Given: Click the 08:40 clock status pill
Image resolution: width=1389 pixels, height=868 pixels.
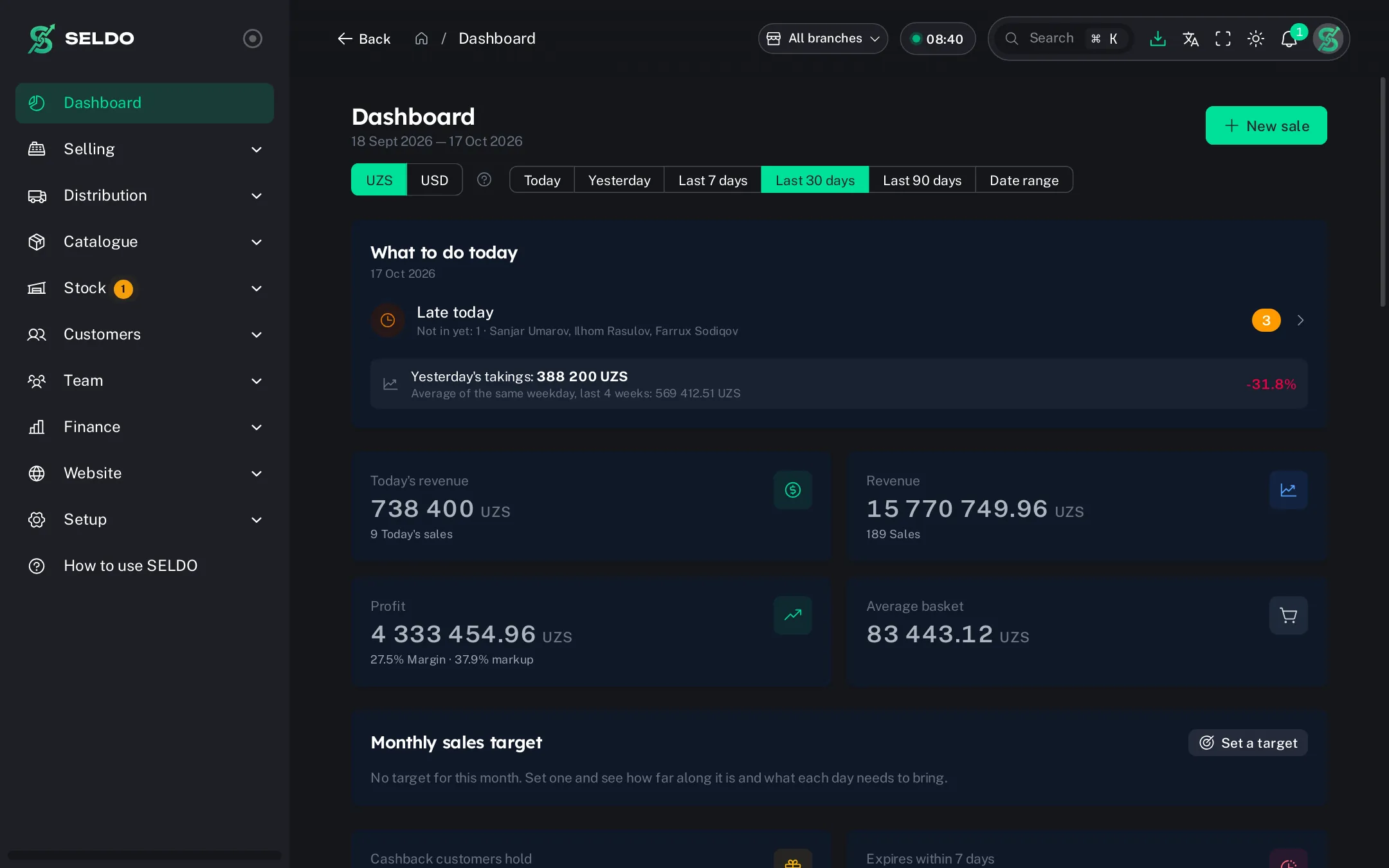Looking at the screenshot, I should point(938,39).
